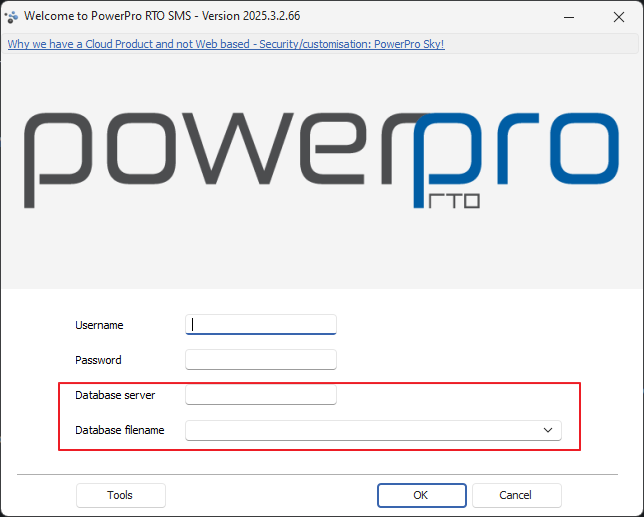The image size is (644, 517).
Task: Close the PowerPro login window
Action: pyautogui.click(x=619, y=17)
